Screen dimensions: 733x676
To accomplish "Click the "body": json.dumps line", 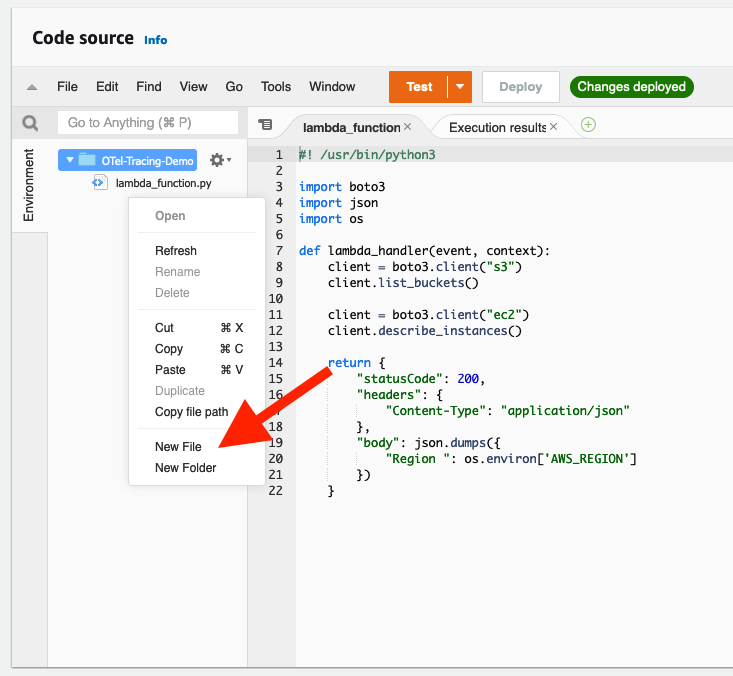I will (428, 443).
